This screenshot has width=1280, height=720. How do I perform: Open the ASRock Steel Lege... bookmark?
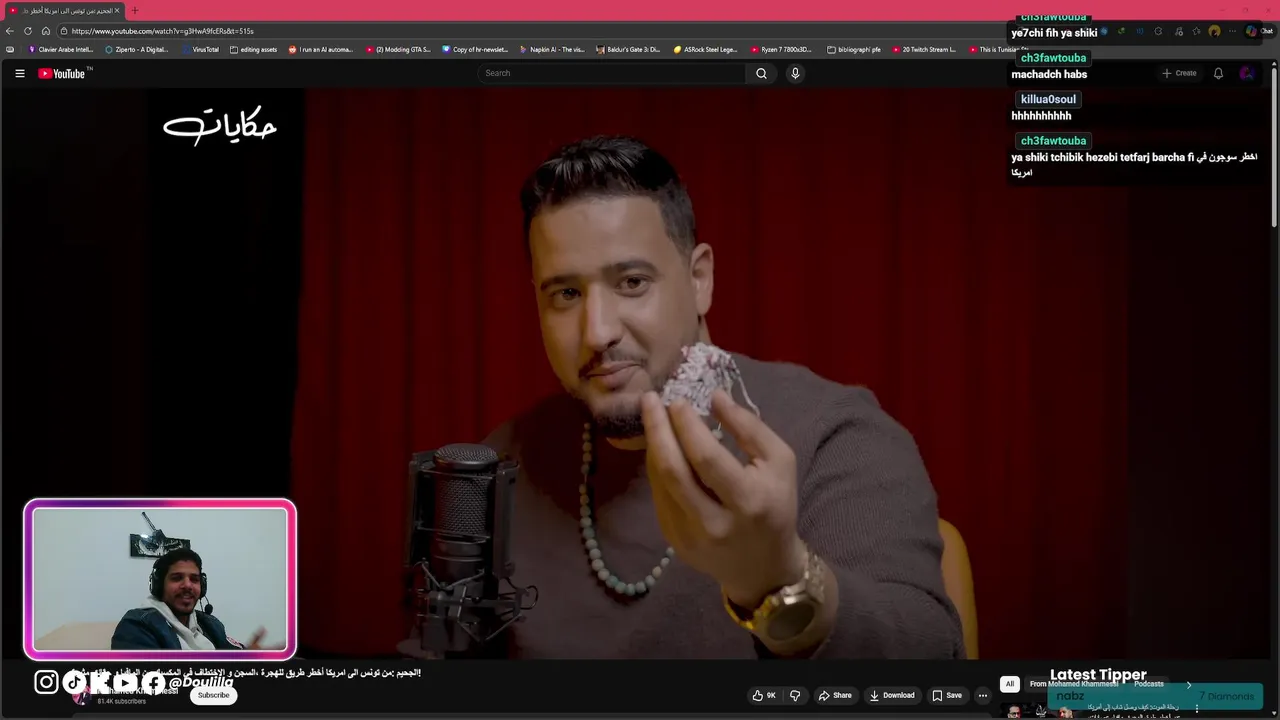tap(705, 49)
